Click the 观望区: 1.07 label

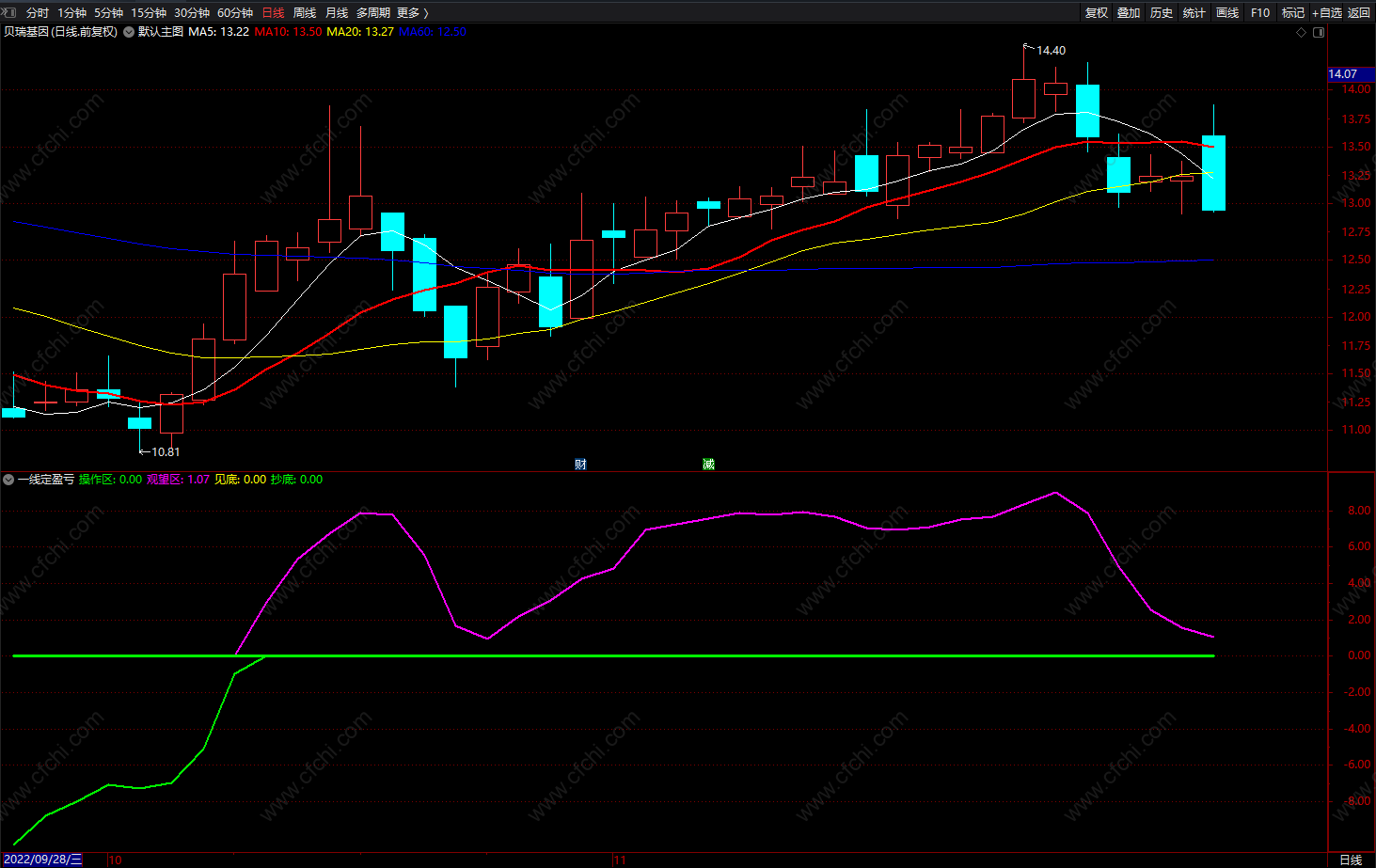pos(179,480)
